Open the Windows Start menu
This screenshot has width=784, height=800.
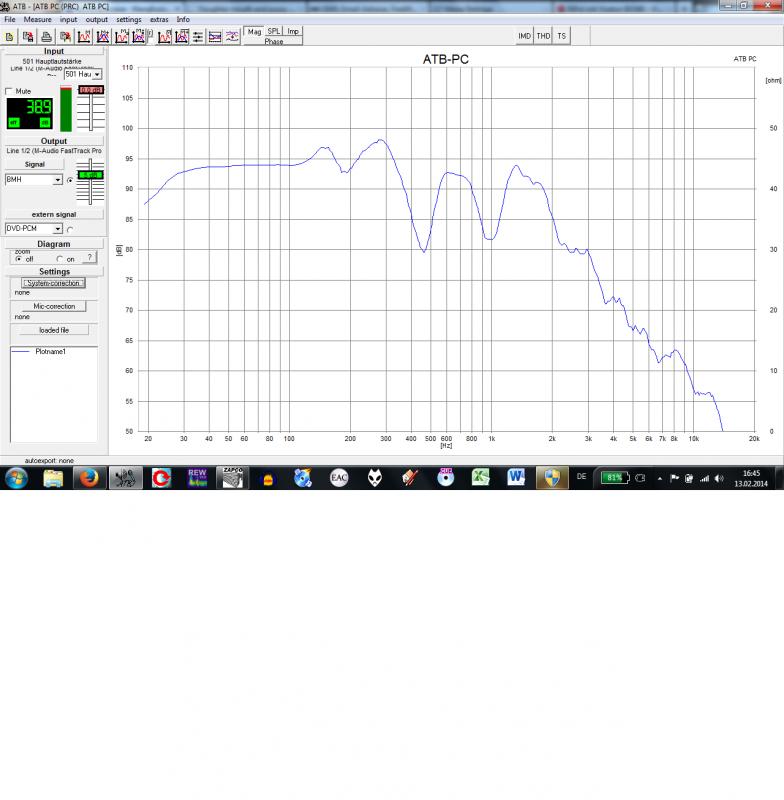16,478
